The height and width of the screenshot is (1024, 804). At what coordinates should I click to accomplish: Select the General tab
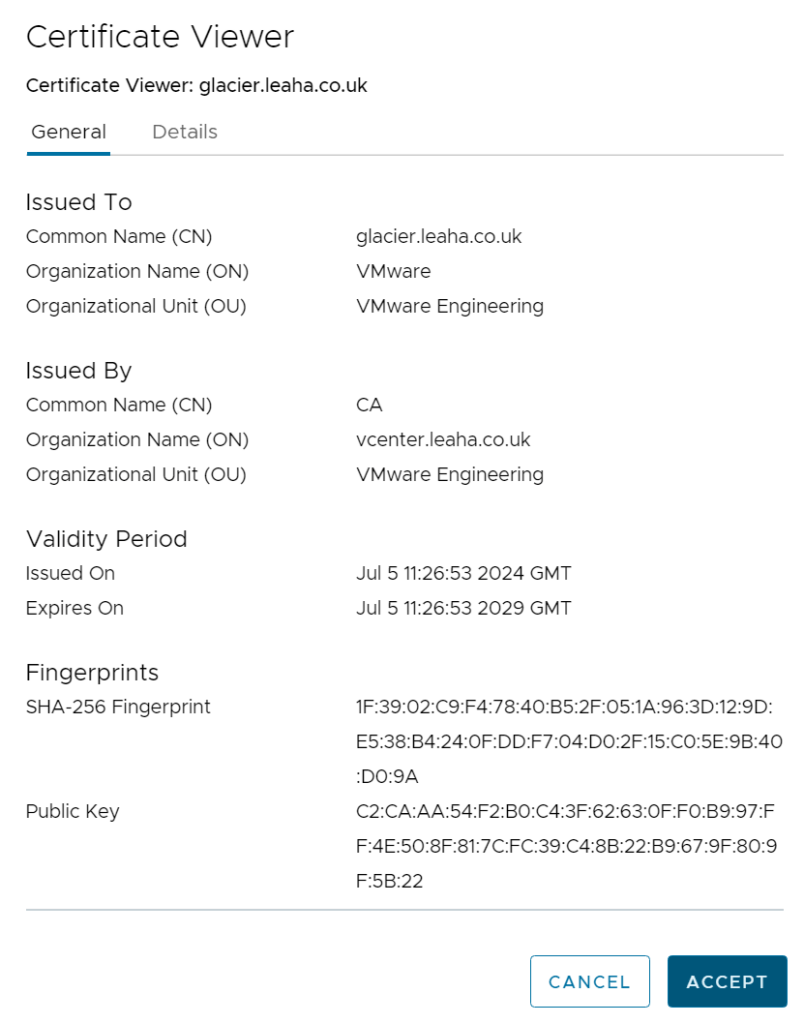(69, 132)
